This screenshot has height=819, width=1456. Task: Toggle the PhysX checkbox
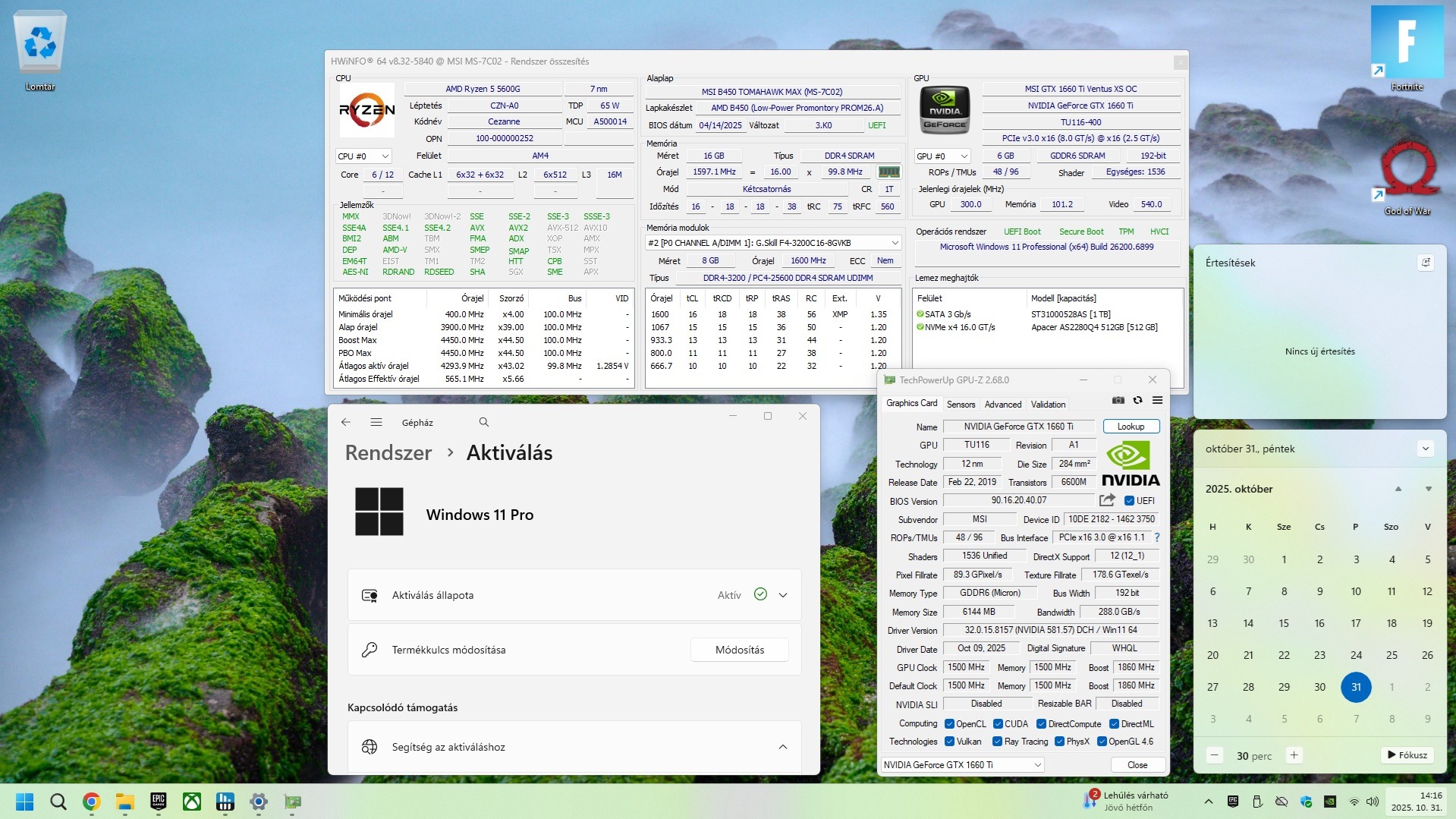coord(1059,742)
